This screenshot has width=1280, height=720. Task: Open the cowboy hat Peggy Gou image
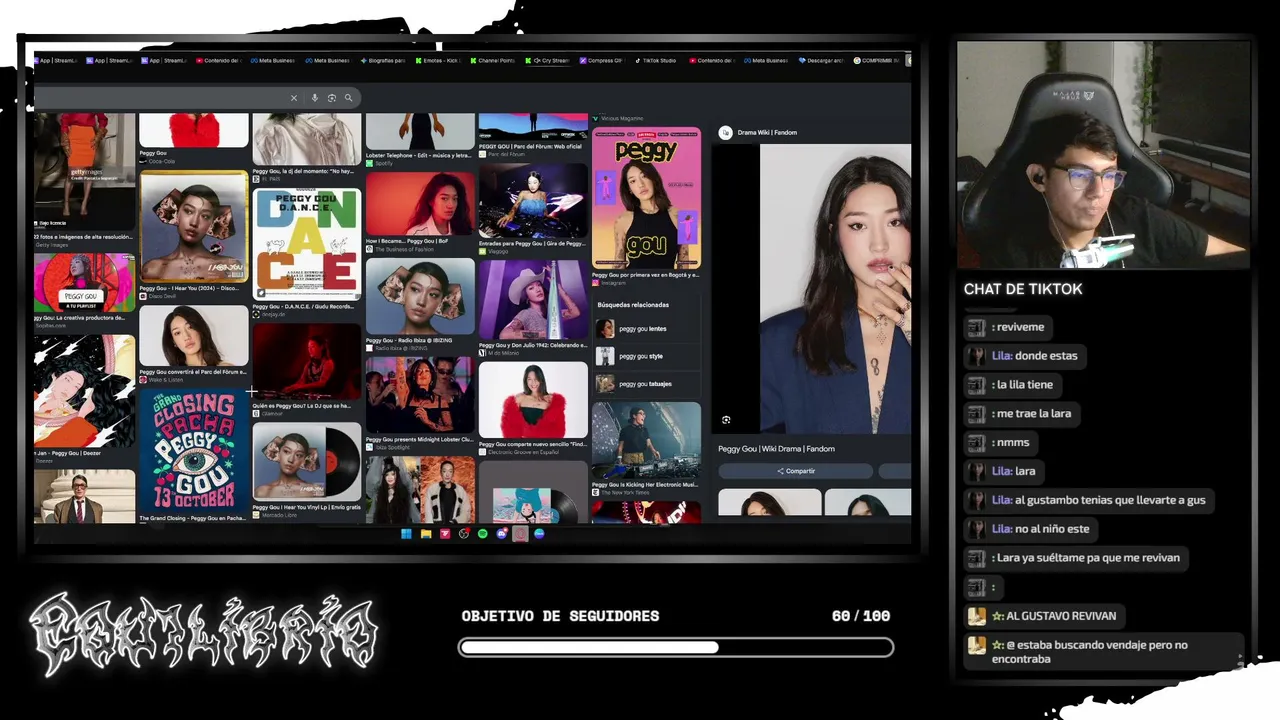point(533,300)
